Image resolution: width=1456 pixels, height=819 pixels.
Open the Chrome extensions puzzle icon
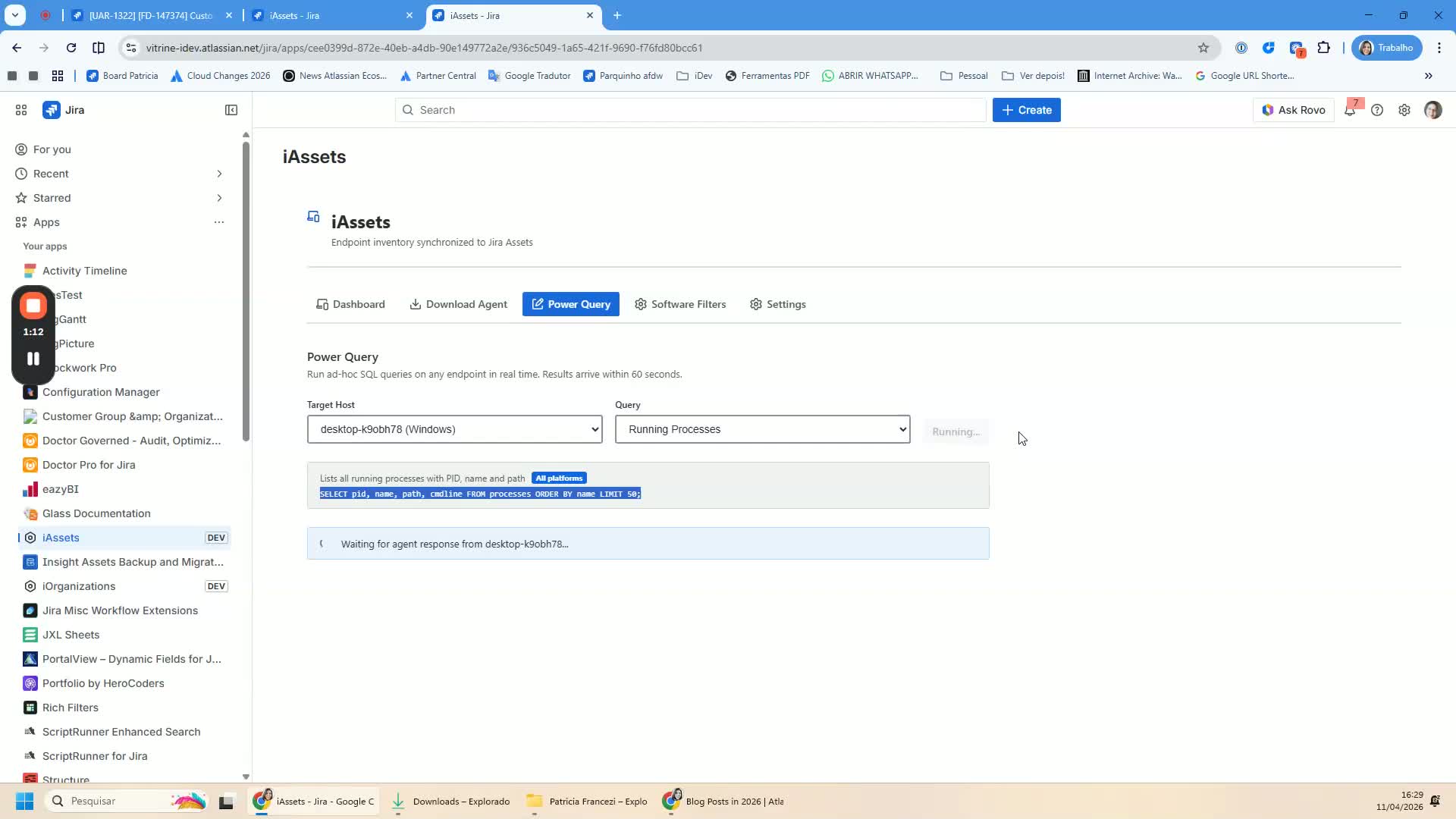coord(1324,48)
